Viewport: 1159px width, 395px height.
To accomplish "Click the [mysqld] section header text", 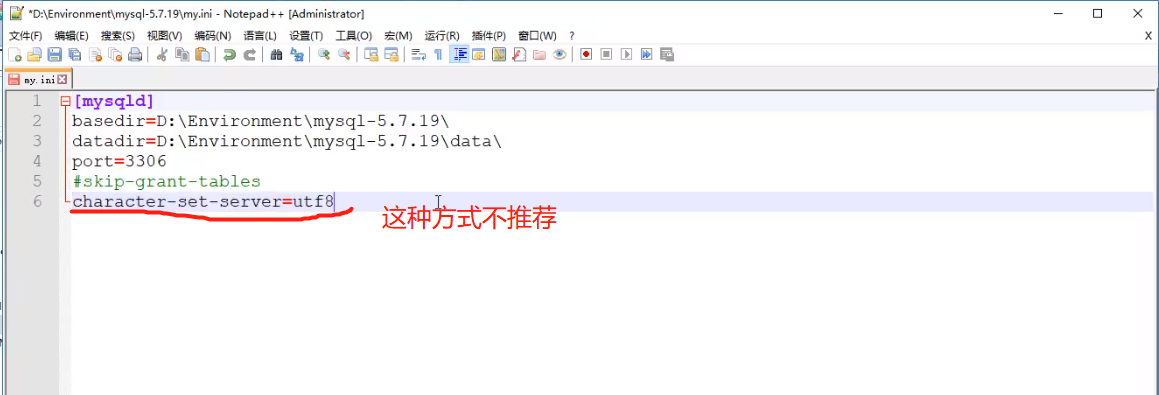I will [114, 101].
